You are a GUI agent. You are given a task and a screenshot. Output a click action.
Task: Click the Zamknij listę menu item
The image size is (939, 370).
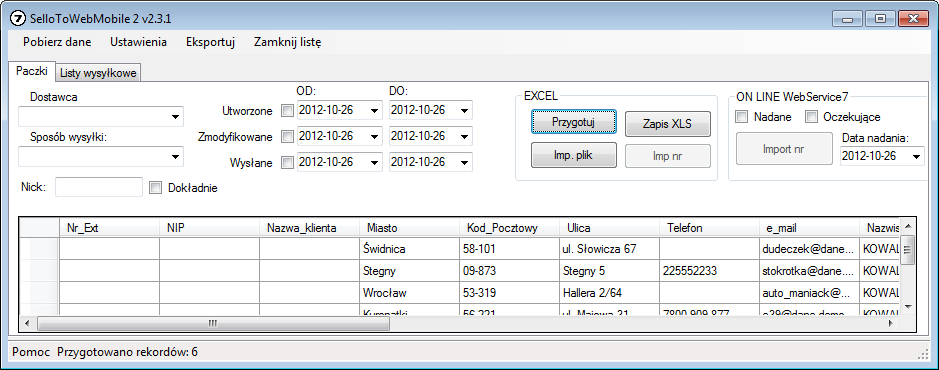pos(287,42)
